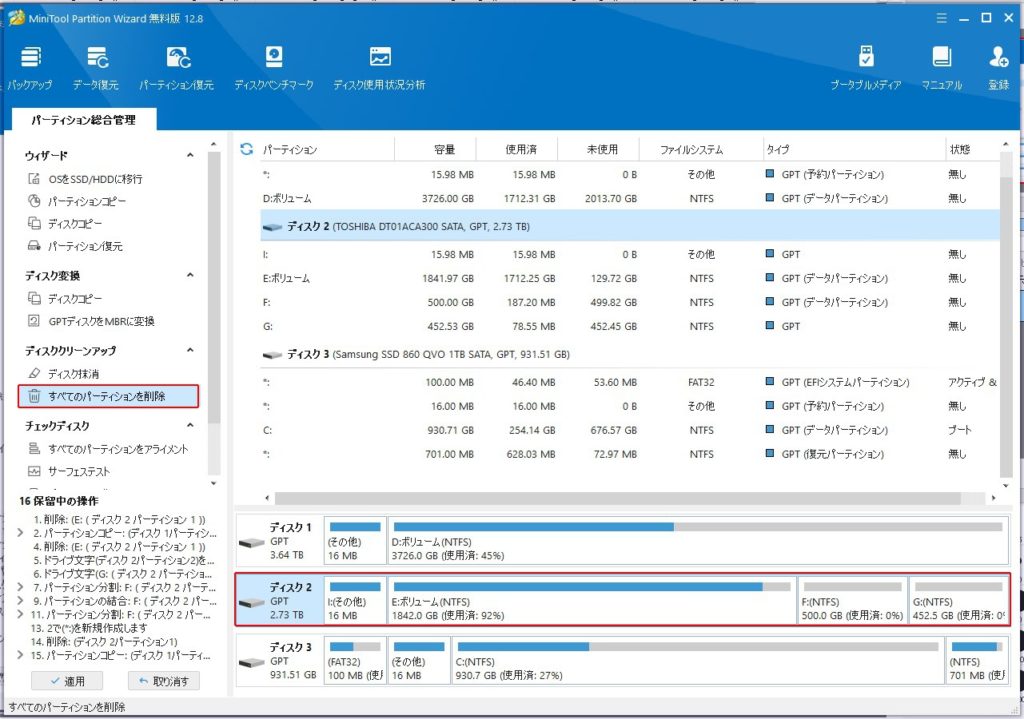
Task: Collapse the ウィザード section
Action: (190, 156)
